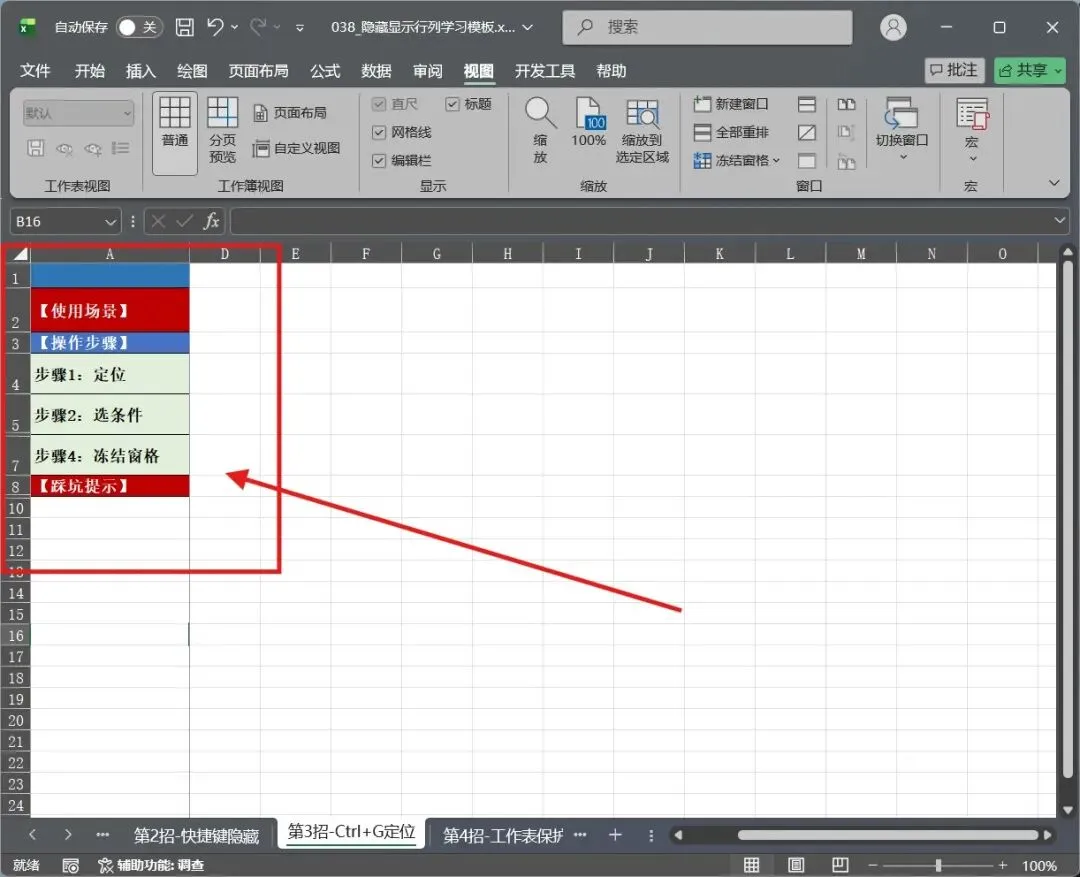Viewport: 1080px width, 877px height.
Task: Set zoom to 100% icon
Action: click(588, 123)
